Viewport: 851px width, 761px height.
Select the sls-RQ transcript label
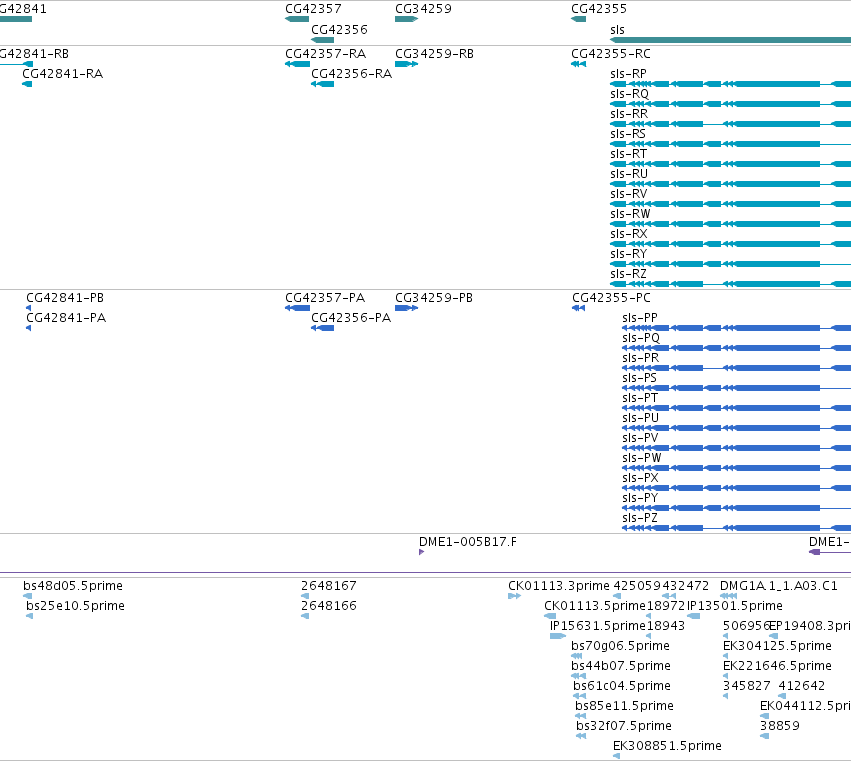(630, 94)
